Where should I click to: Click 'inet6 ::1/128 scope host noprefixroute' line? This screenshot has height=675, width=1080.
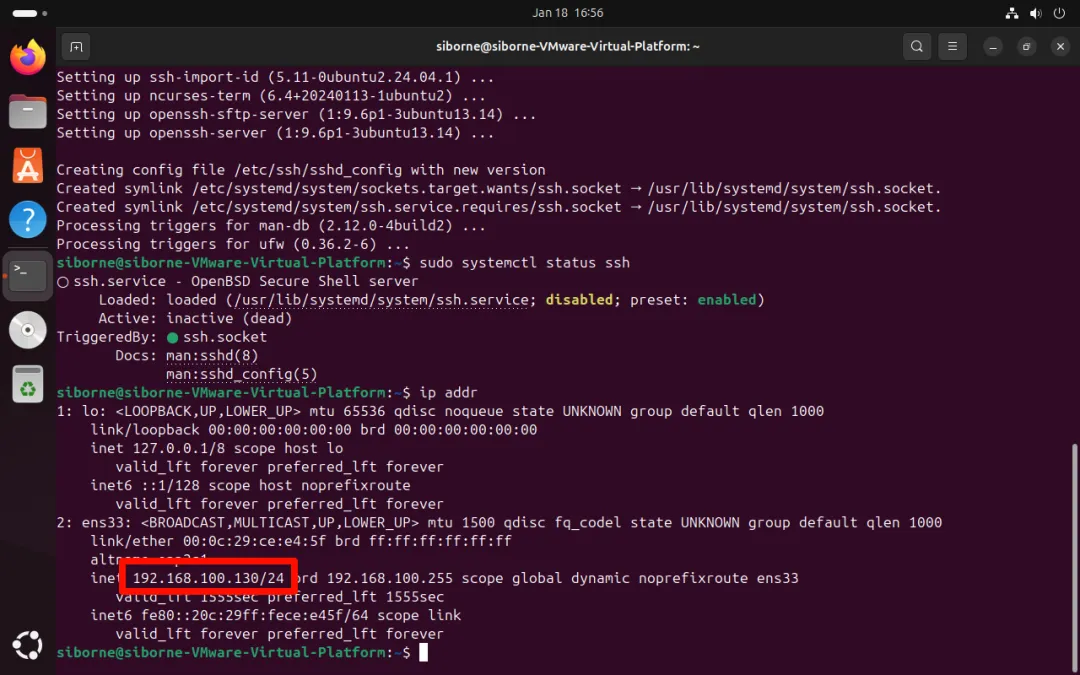point(251,486)
